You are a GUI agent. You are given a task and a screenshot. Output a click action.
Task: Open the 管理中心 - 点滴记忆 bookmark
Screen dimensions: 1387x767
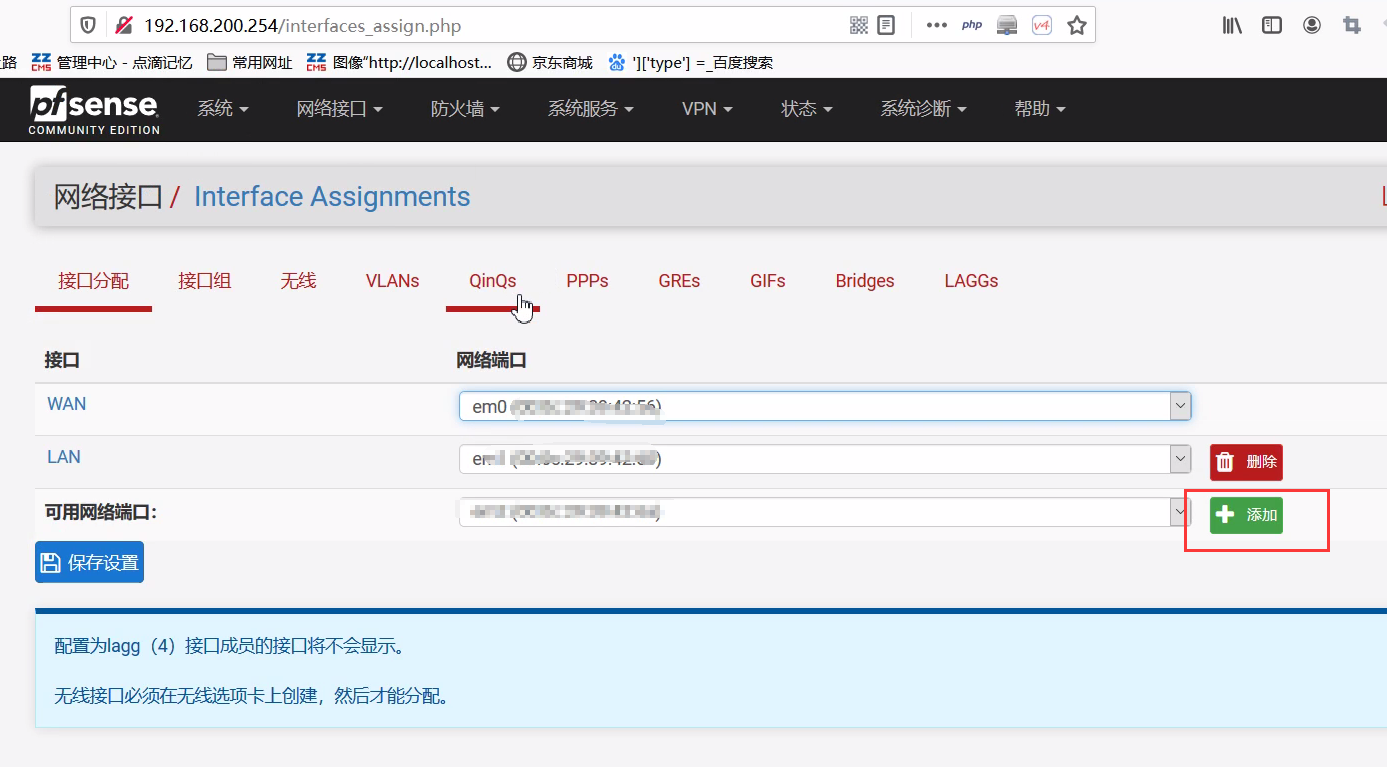point(112,62)
